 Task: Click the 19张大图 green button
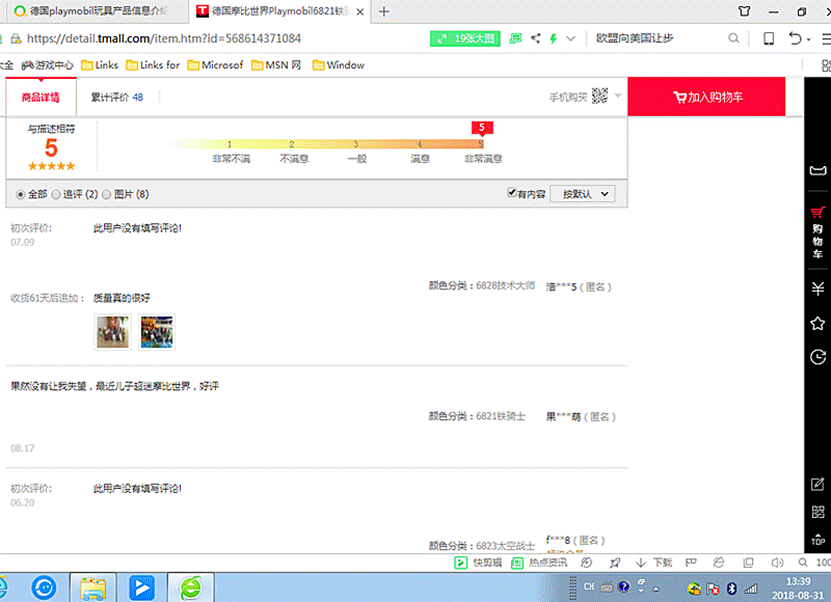tap(465, 38)
